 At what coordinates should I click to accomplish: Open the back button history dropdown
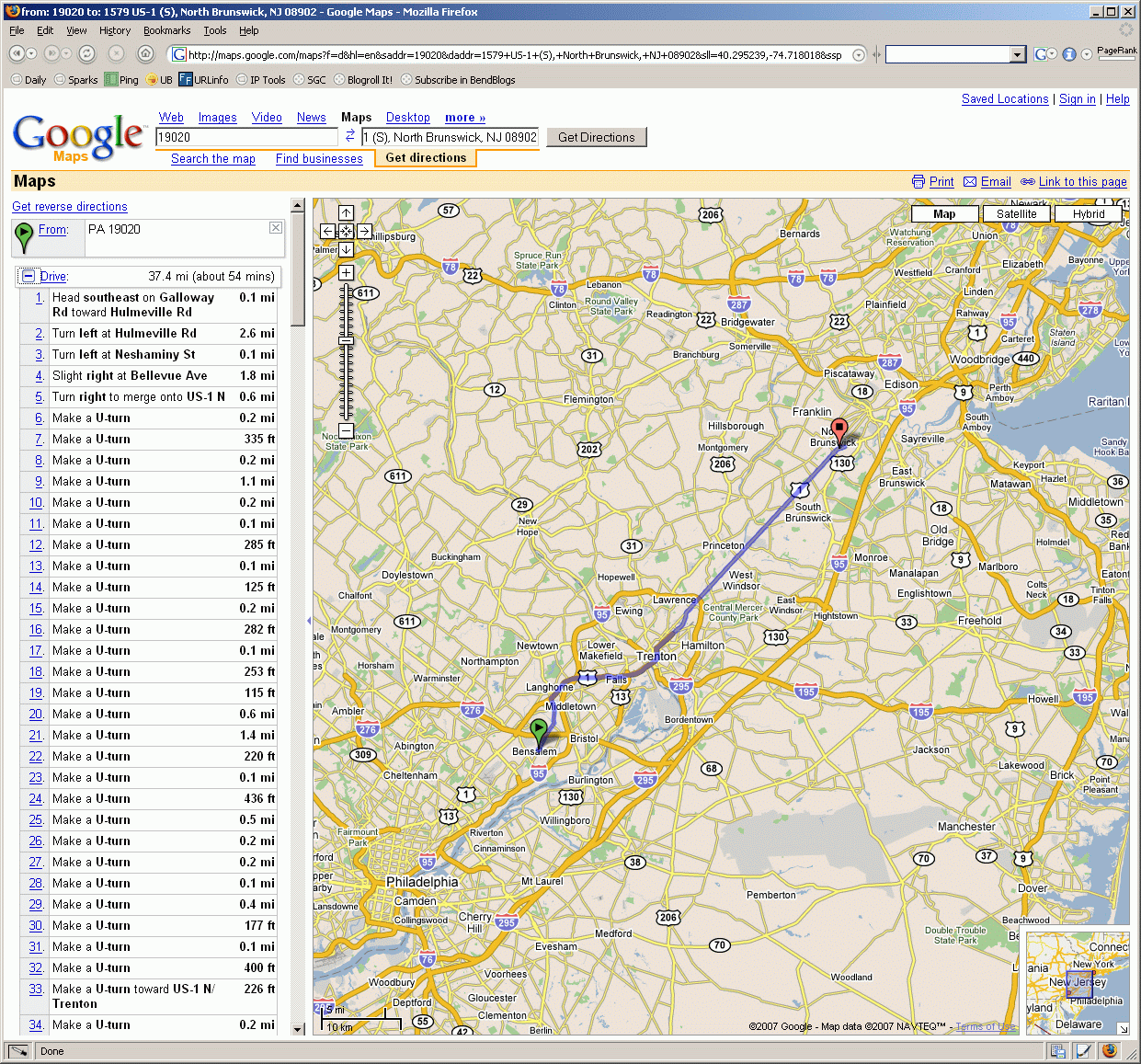pyautogui.click(x=32, y=54)
